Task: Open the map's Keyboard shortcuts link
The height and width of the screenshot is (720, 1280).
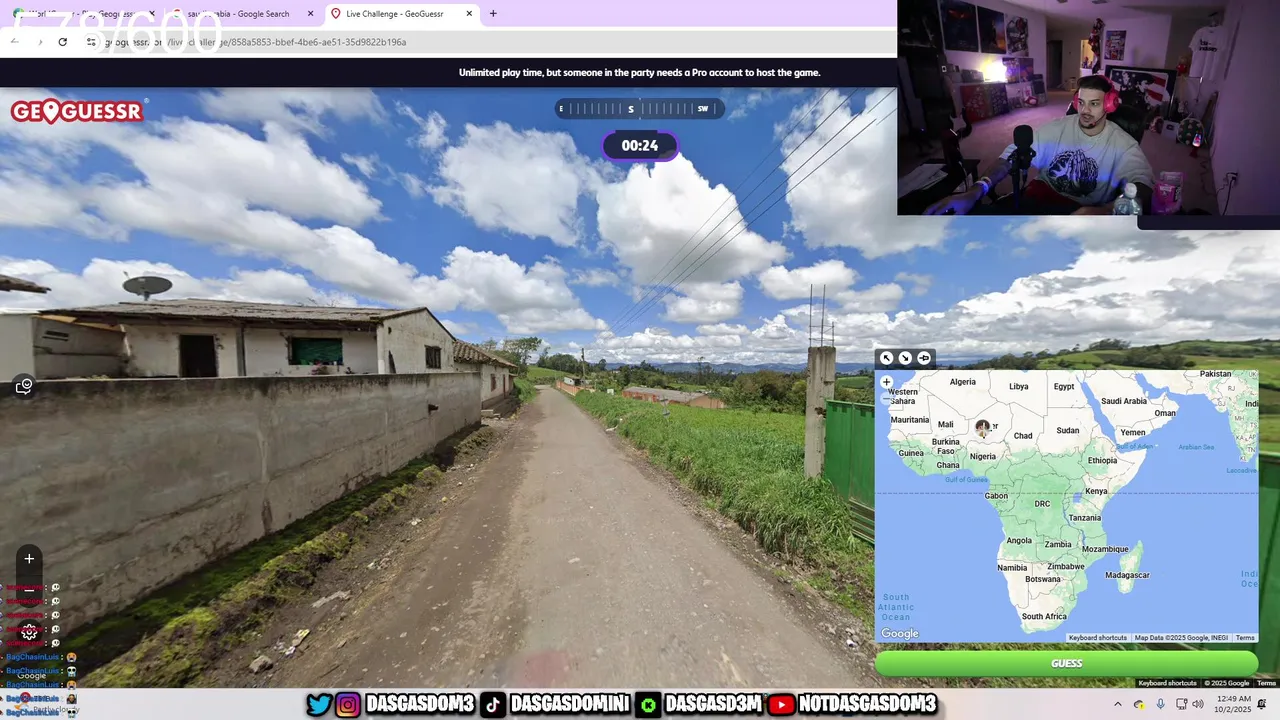Action: point(1097,638)
